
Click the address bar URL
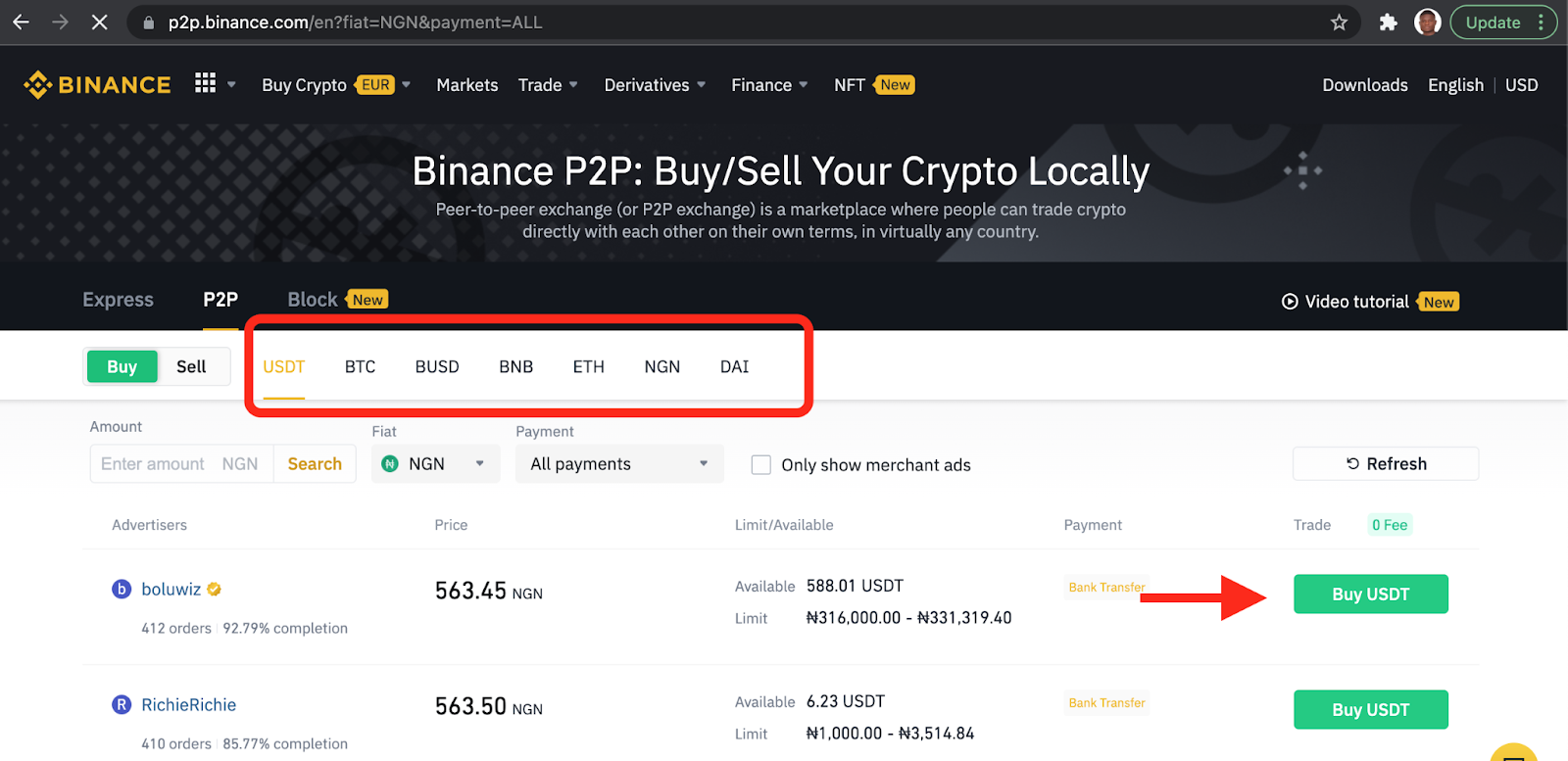tap(355, 23)
